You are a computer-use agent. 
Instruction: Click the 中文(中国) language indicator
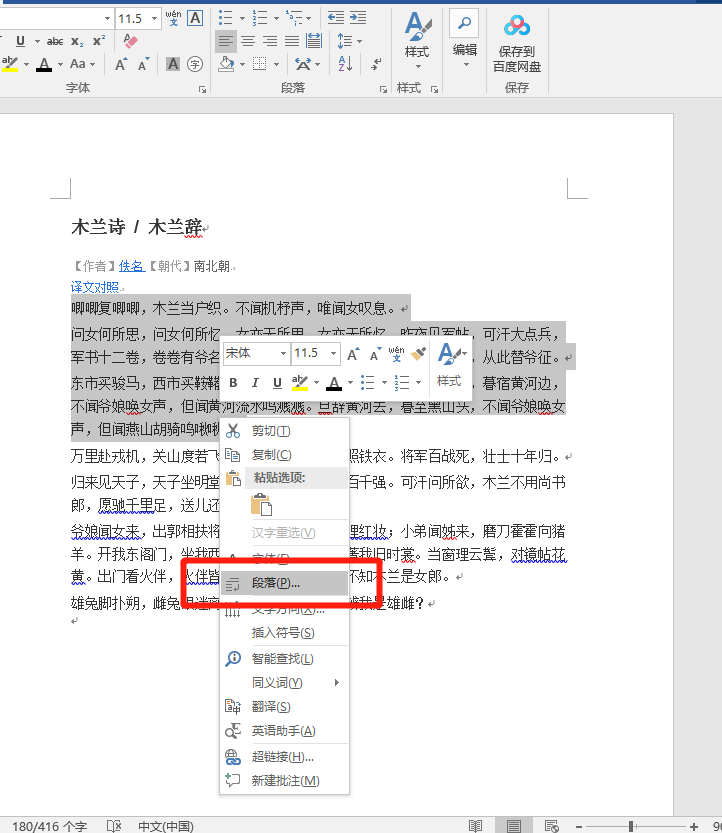pyautogui.click(x=165, y=826)
